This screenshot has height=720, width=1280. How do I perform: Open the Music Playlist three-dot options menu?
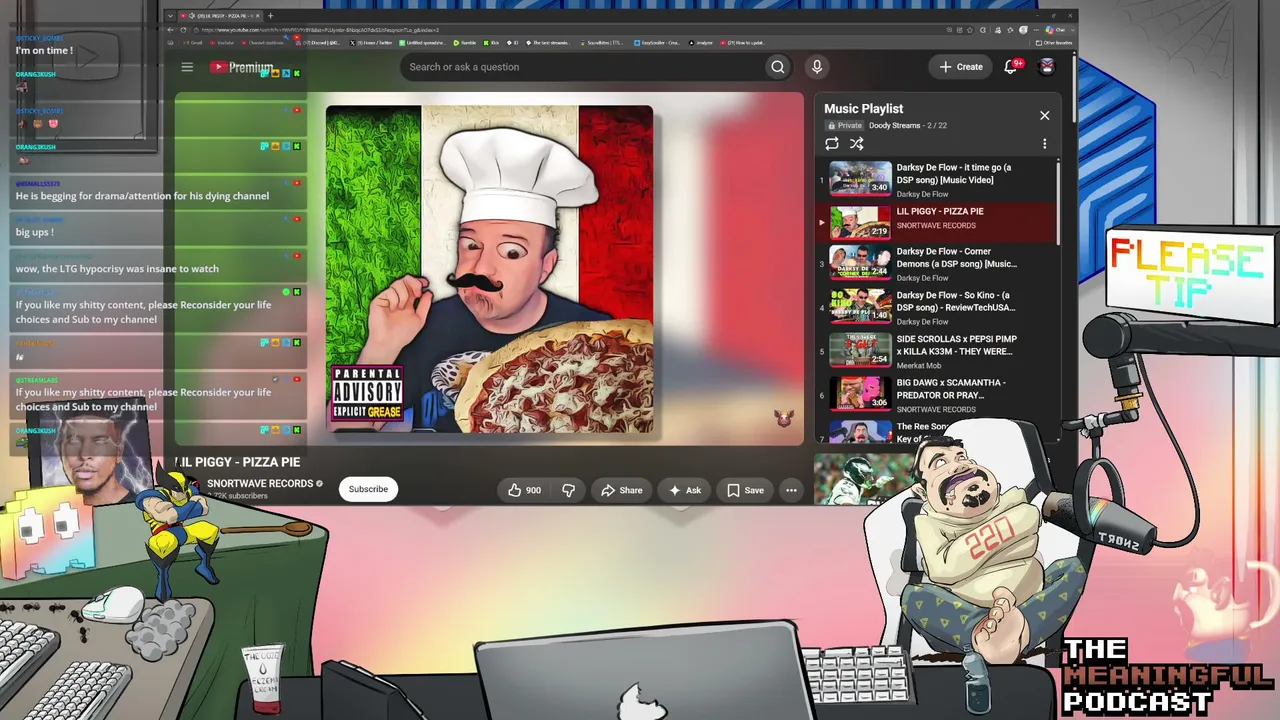click(x=1045, y=144)
